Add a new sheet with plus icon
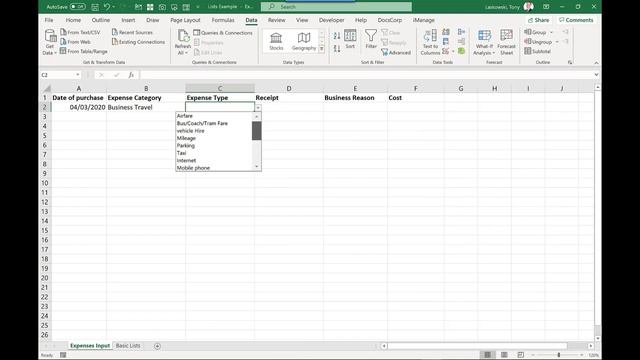Image resolution: width=640 pixels, height=360 pixels. 157,346
